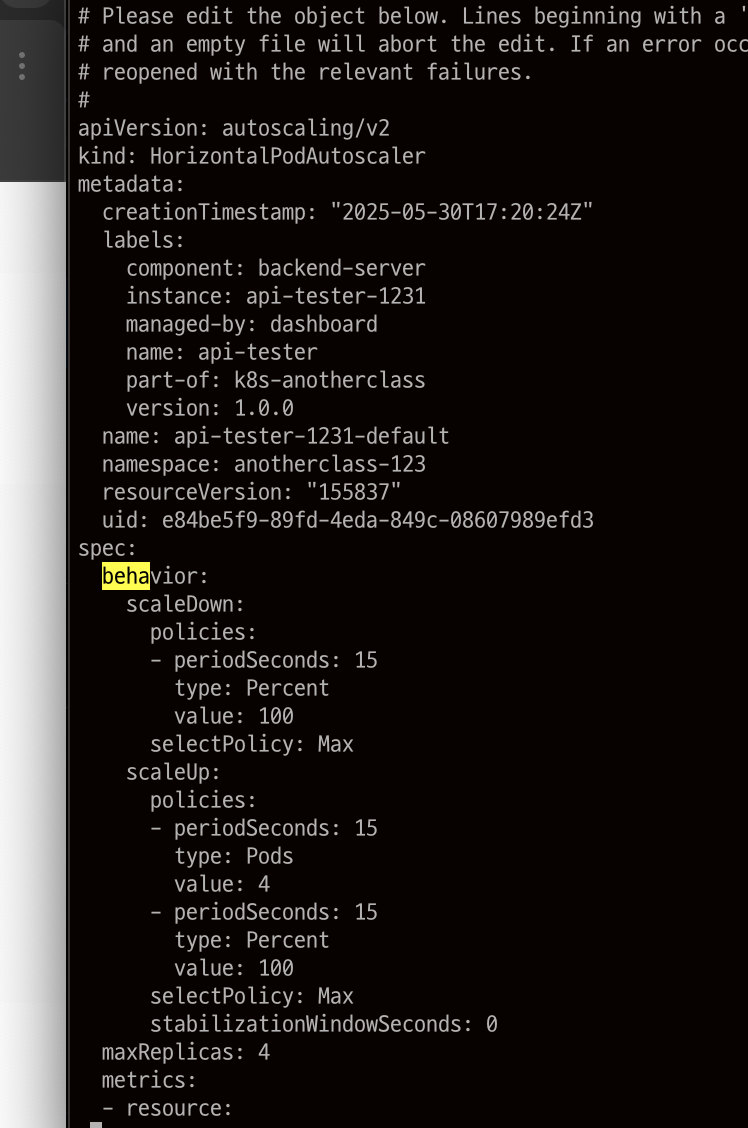This screenshot has width=748, height=1128.
Task: Click the scaleUp key
Action: click(x=173, y=772)
